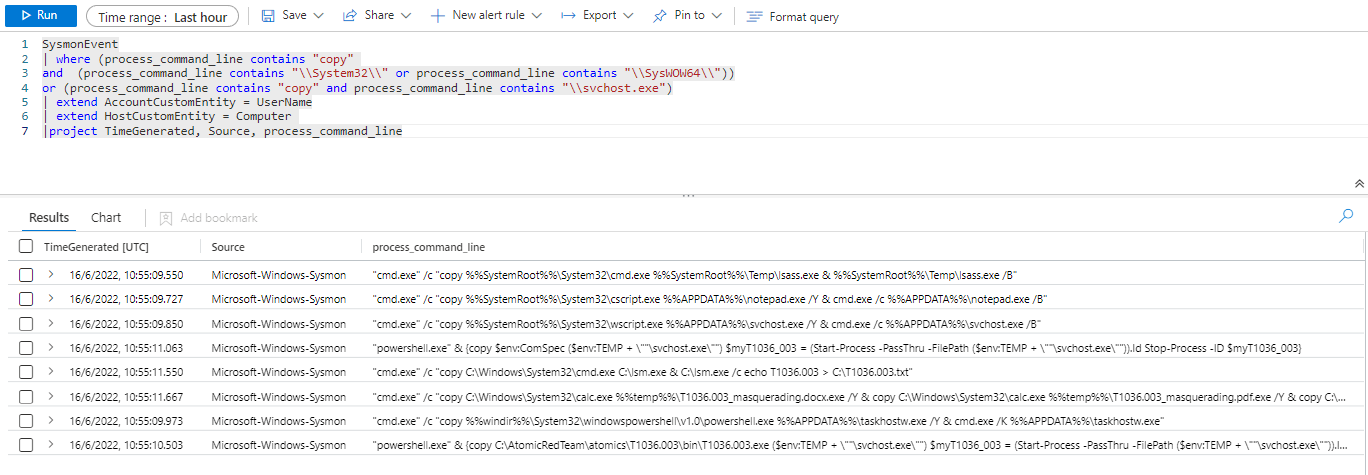Run the query with Run button
This screenshot has width=1368, height=475.
pyautogui.click(x=40, y=16)
